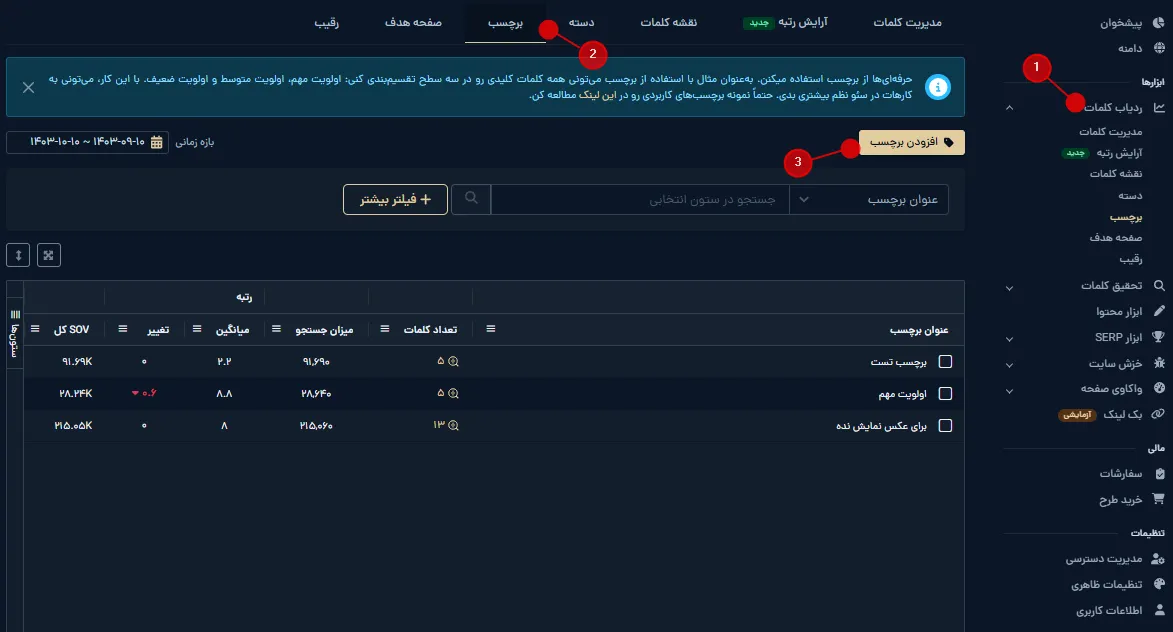The image size is (1173, 632).
Task: Click the ابزار محتوا pencil icon
Action: (x=1159, y=310)
